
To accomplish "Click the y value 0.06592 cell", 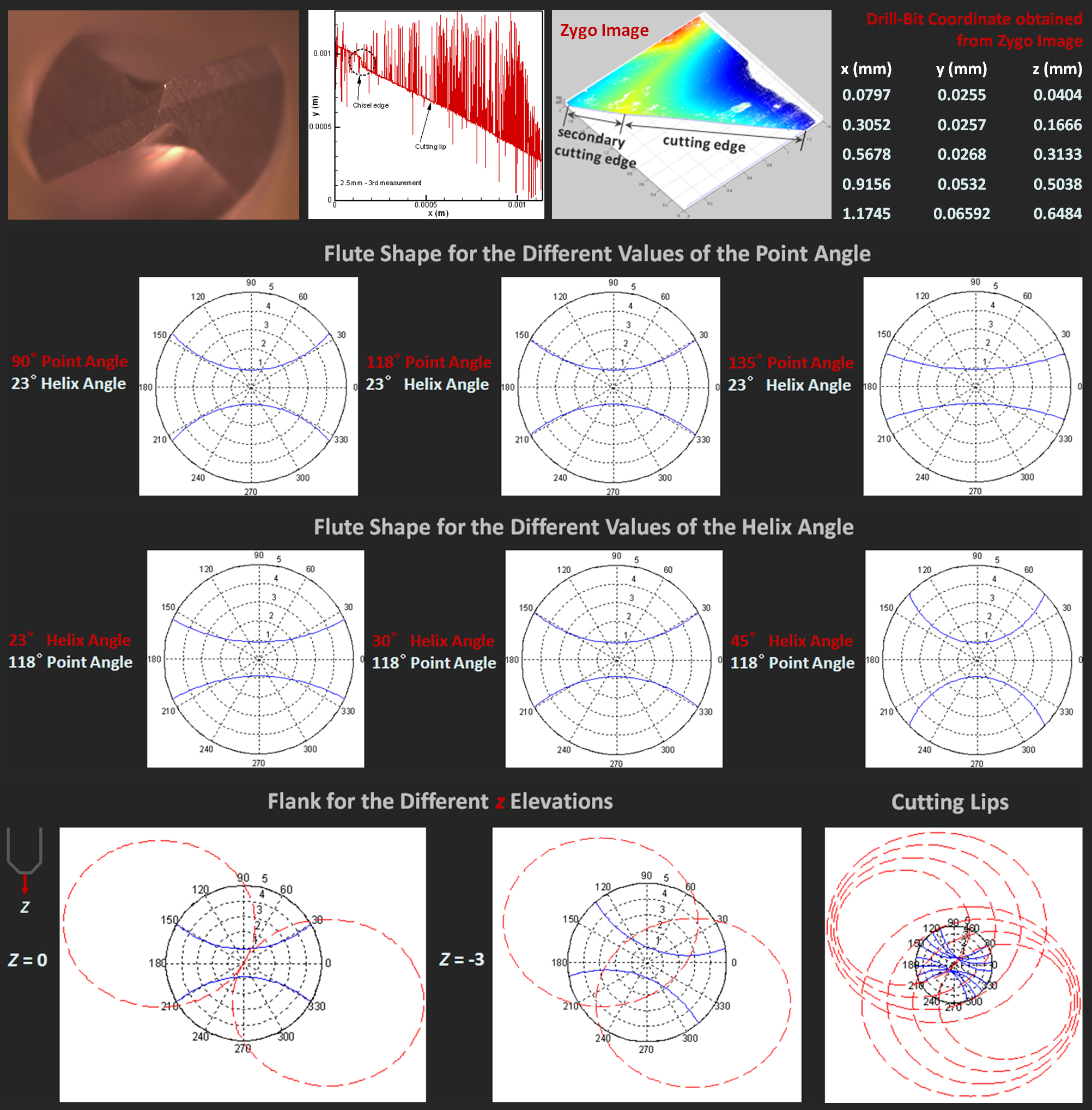I will (x=961, y=214).
